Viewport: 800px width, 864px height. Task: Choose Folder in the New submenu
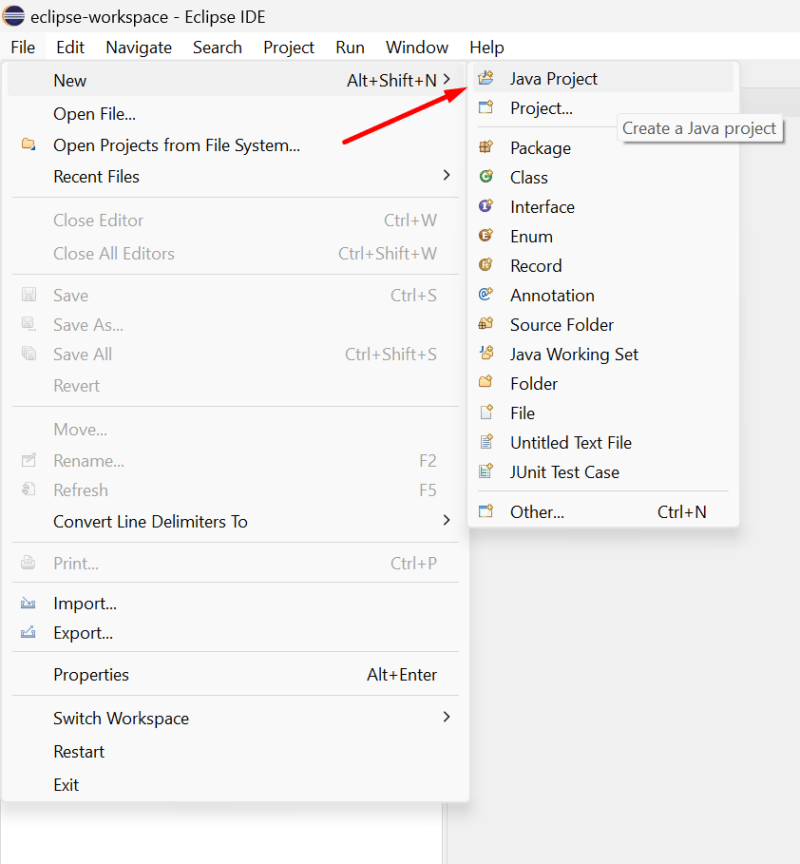pos(602,384)
